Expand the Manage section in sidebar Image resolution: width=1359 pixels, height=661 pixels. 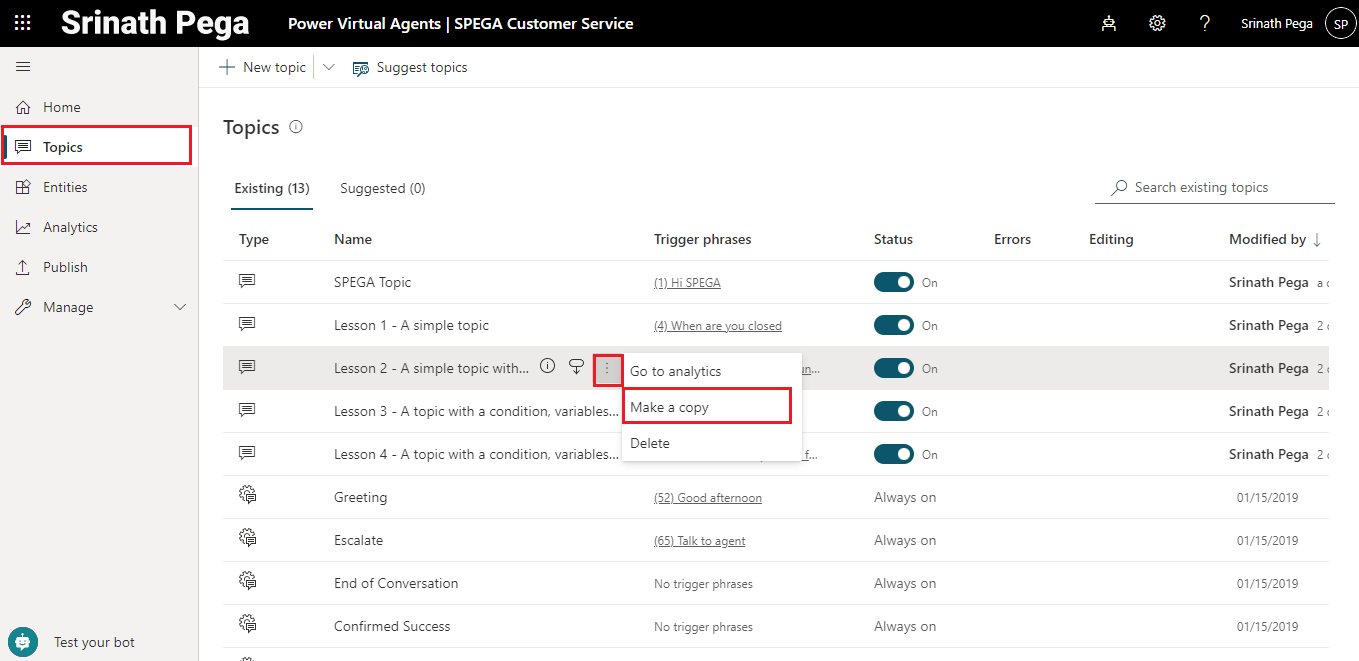[x=181, y=307]
